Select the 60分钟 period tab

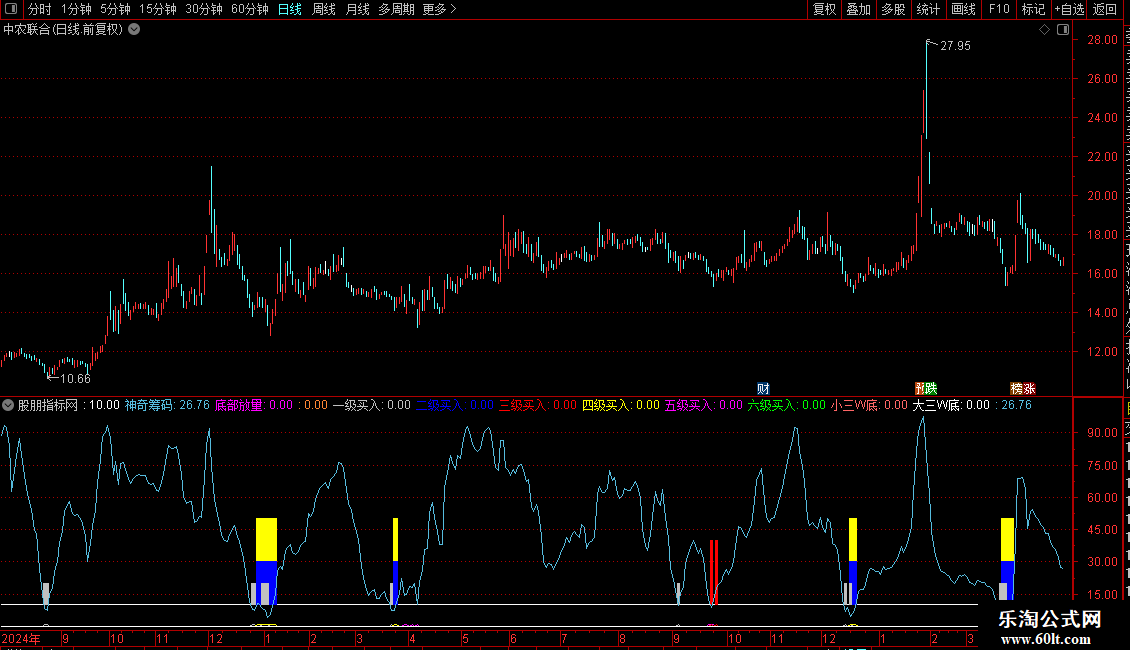(x=250, y=9)
